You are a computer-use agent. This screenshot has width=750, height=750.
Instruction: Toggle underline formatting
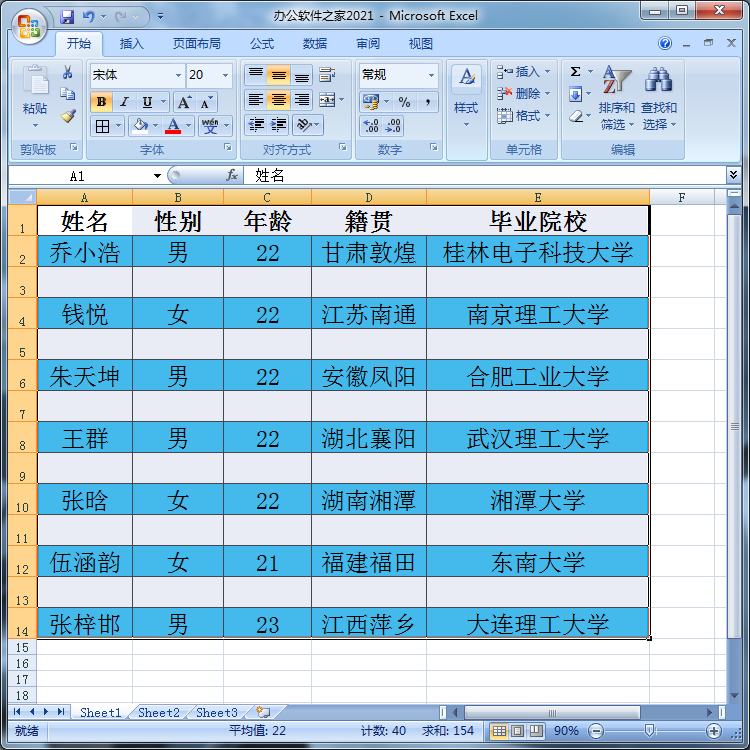pyautogui.click(x=147, y=102)
